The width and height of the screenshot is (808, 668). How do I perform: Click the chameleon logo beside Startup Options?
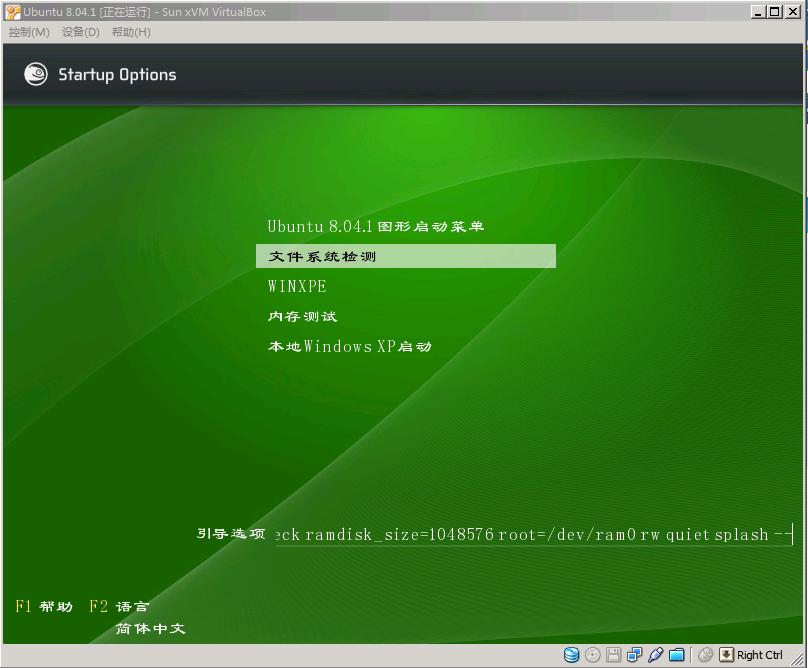click(36, 74)
